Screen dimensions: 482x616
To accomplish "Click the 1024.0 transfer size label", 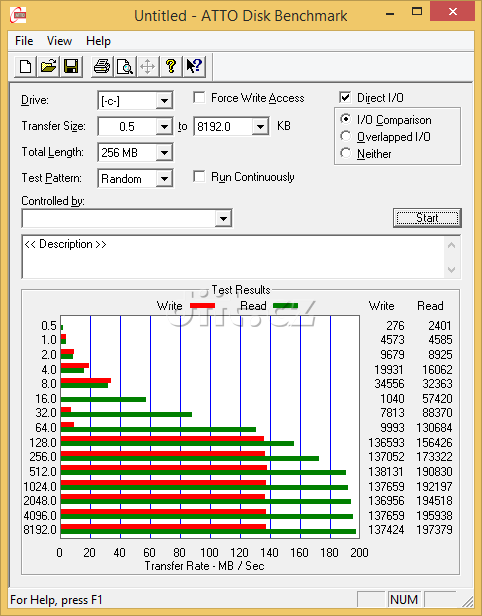I will tap(40, 486).
